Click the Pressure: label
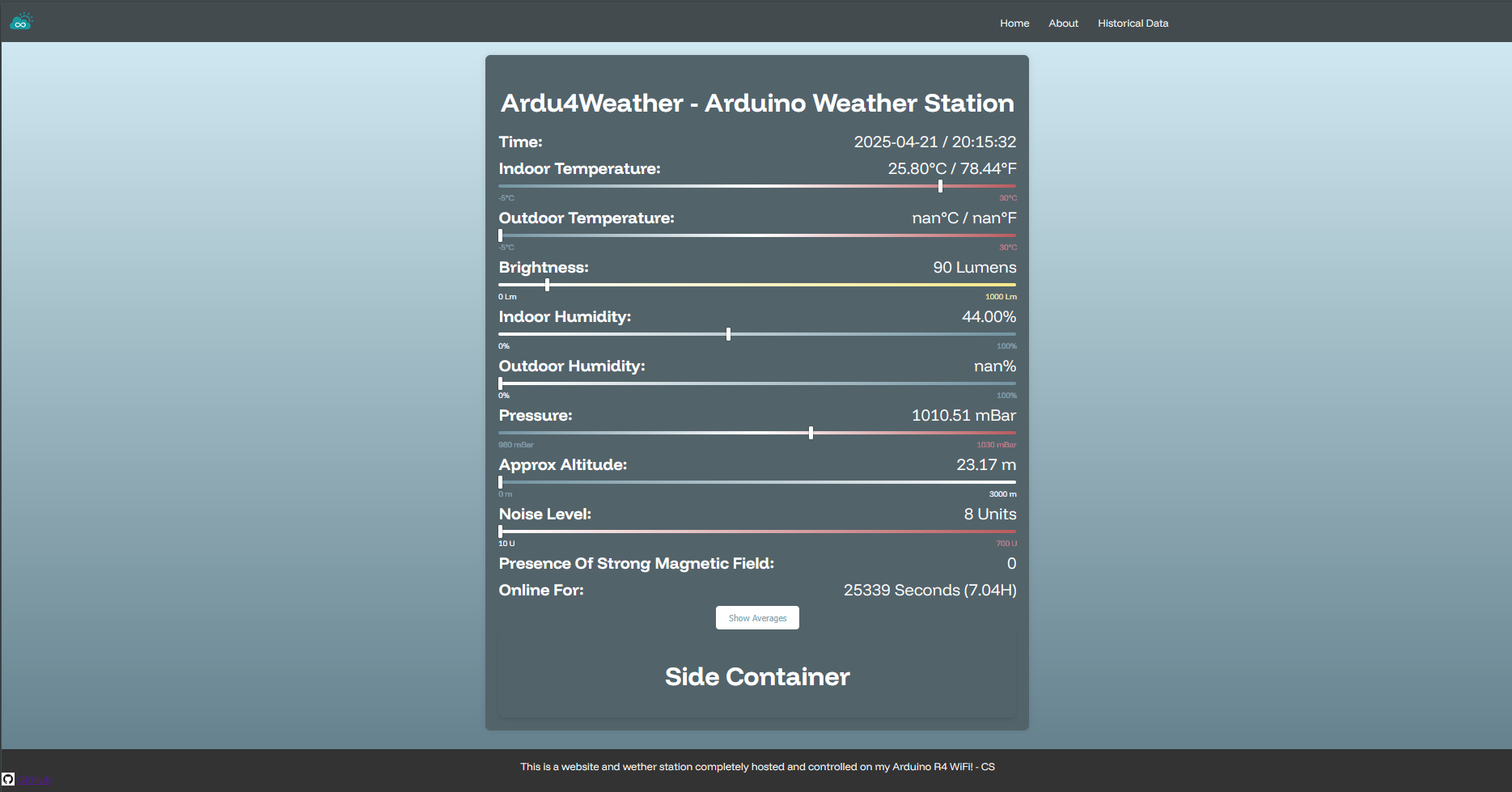This screenshot has height=792, width=1512. pos(536,415)
